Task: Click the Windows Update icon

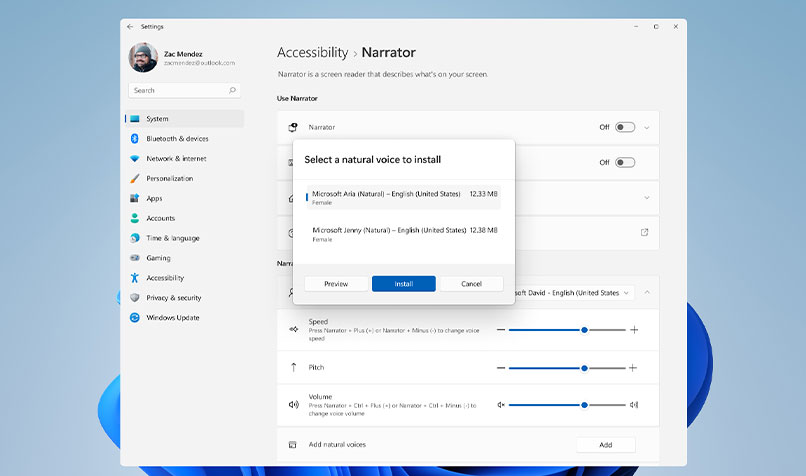Action: [x=134, y=318]
